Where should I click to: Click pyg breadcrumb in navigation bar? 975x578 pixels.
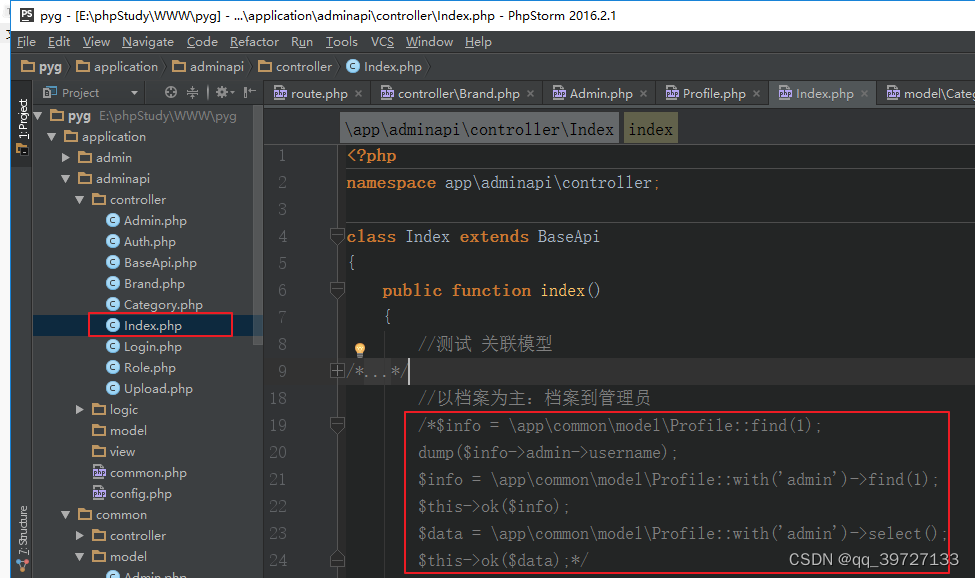(42, 67)
